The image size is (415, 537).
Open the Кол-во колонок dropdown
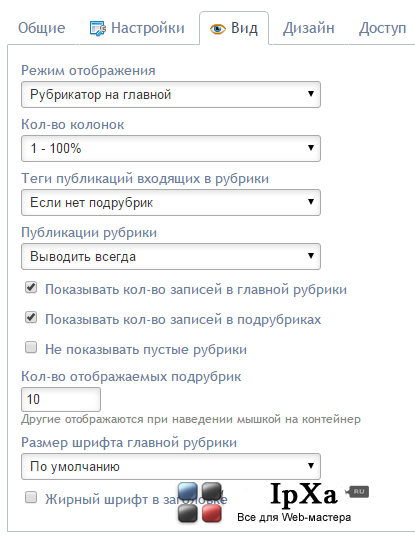tap(171, 148)
